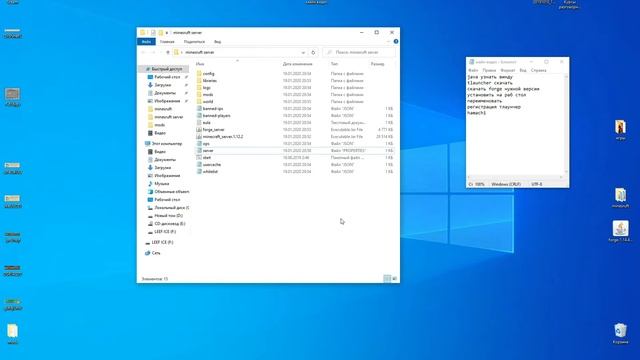Open Notepad's Формат menu
The image size is (640, 360).
pyautogui.click(x=508, y=70)
